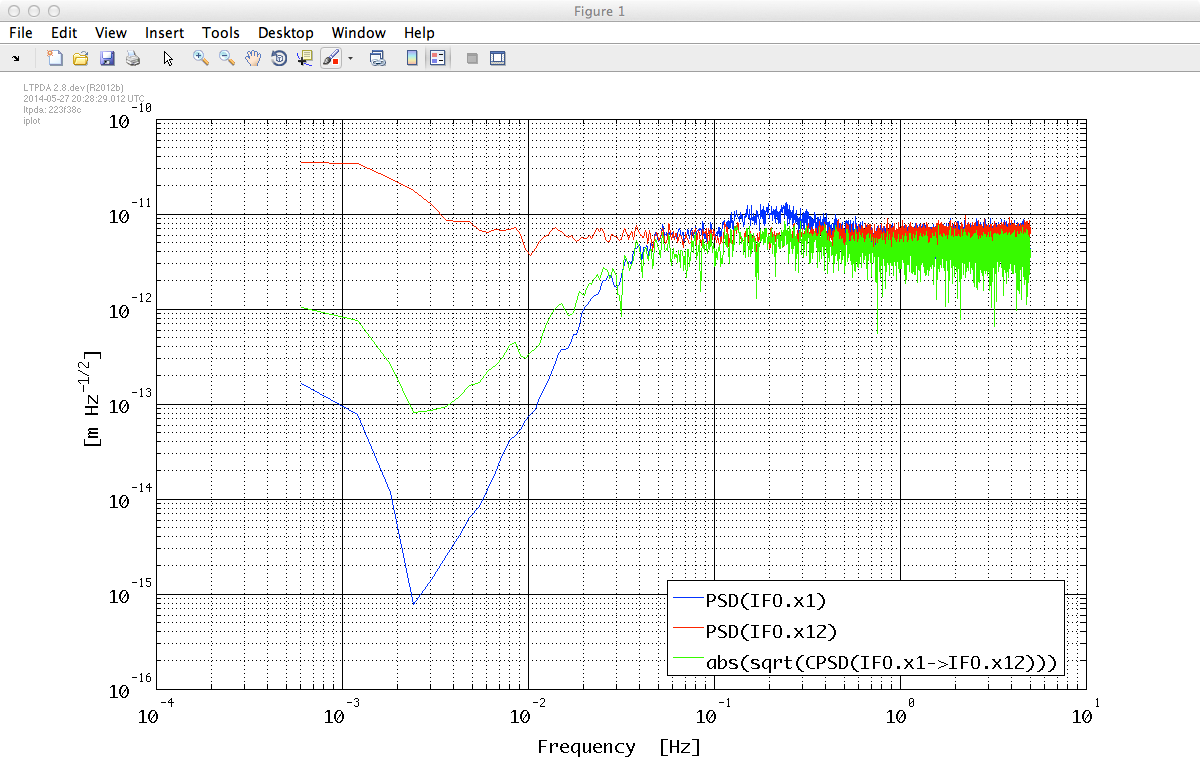The image size is (1200, 773).
Task: Open the Help menu
Action: point(419,33)
